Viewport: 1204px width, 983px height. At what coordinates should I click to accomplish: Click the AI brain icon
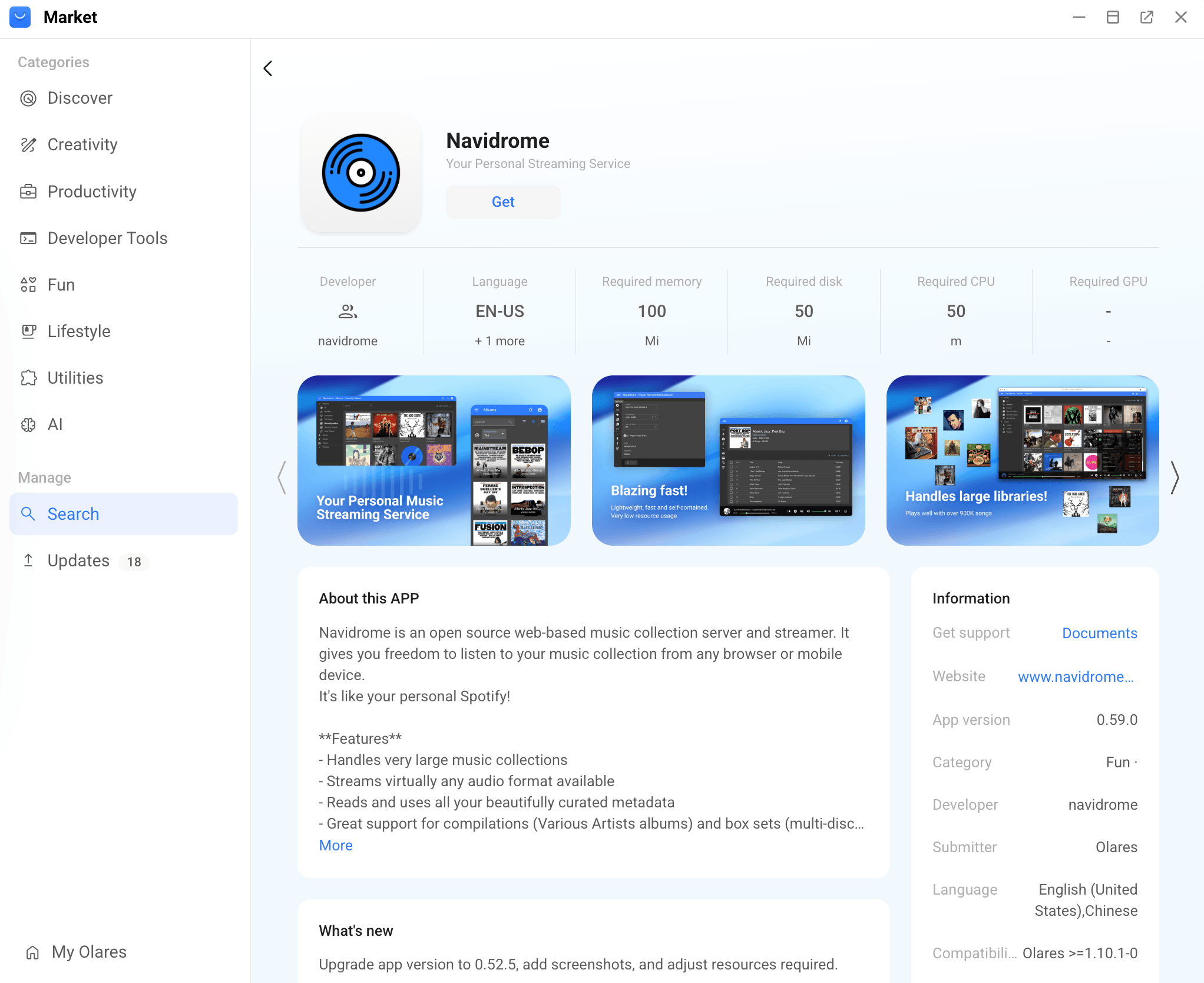(x=28, y=424)
